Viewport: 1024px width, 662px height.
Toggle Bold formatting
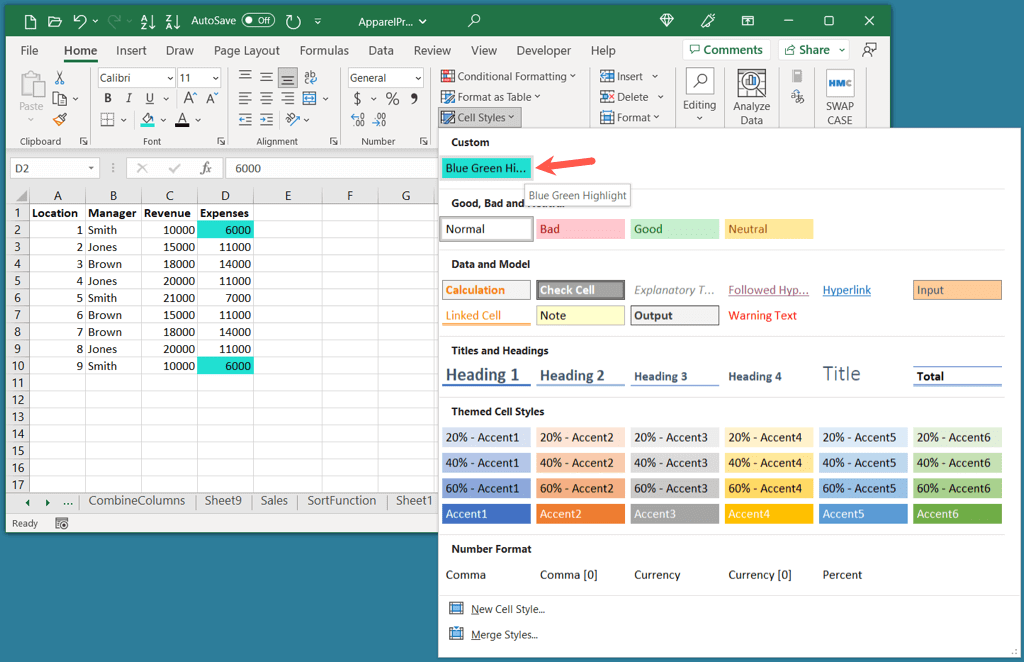click(107, 98)
